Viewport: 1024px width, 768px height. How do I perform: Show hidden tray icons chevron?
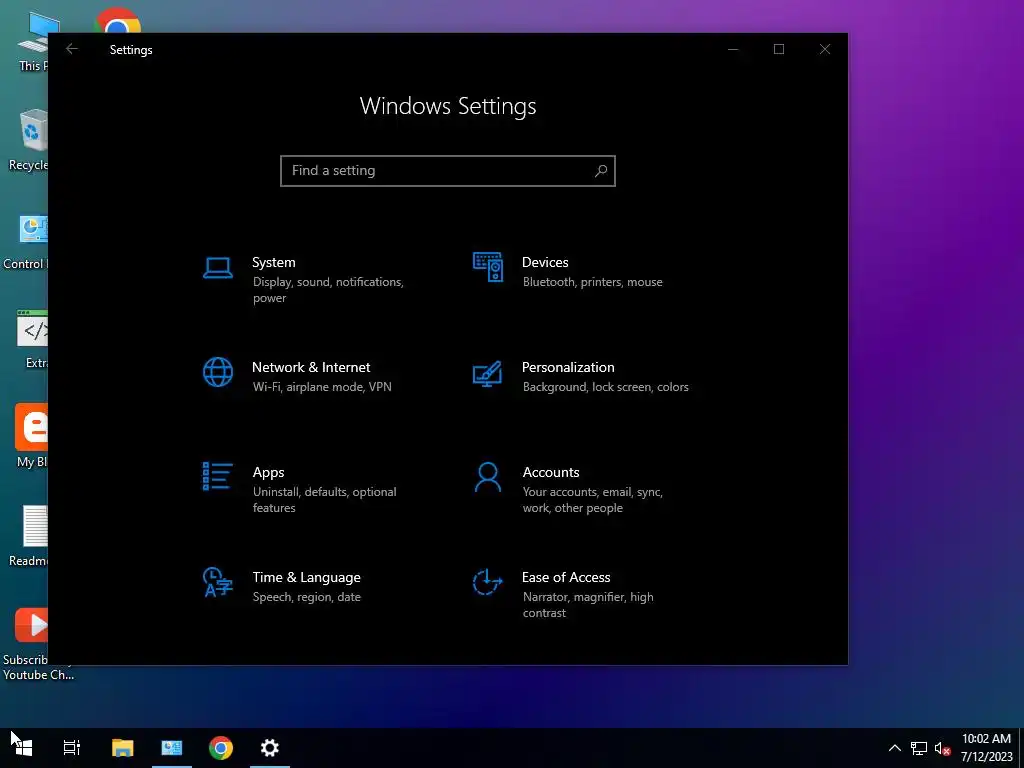tap(895, 748)
